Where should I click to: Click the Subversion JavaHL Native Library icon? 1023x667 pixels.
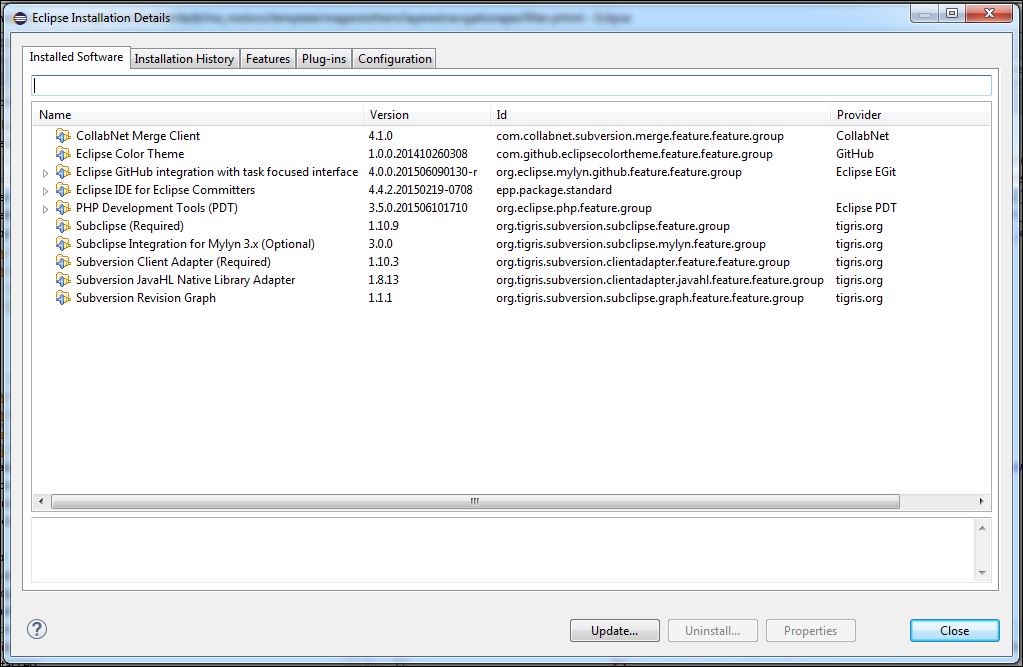(63, 280)
